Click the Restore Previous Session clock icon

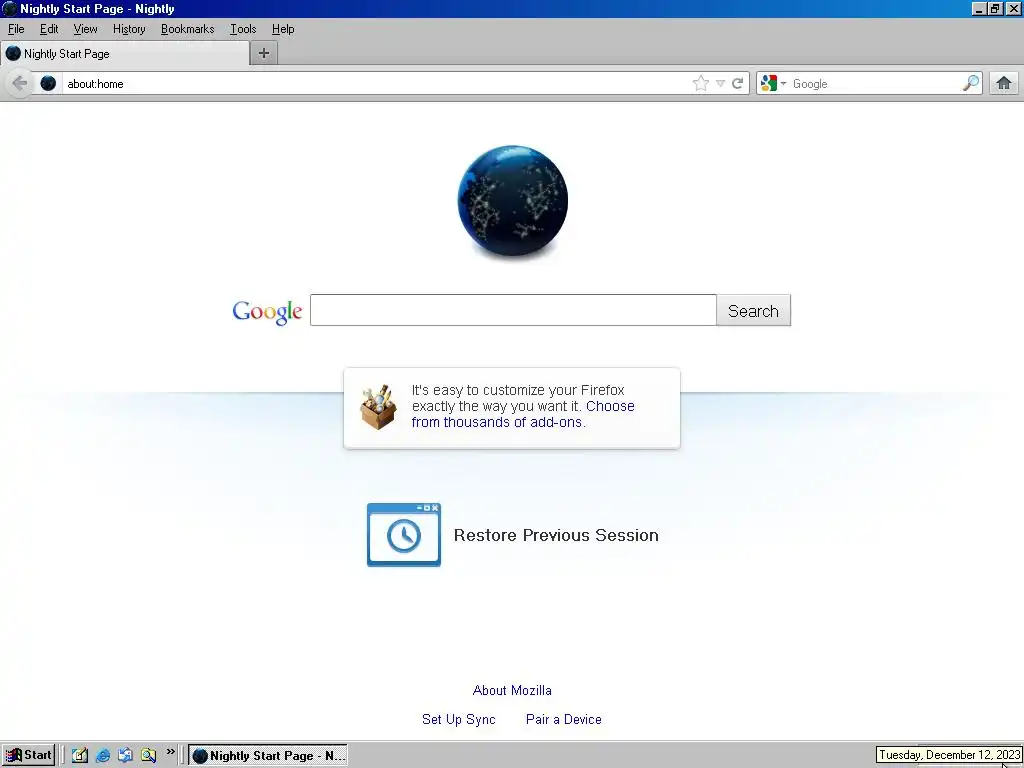tap(404, 535)
